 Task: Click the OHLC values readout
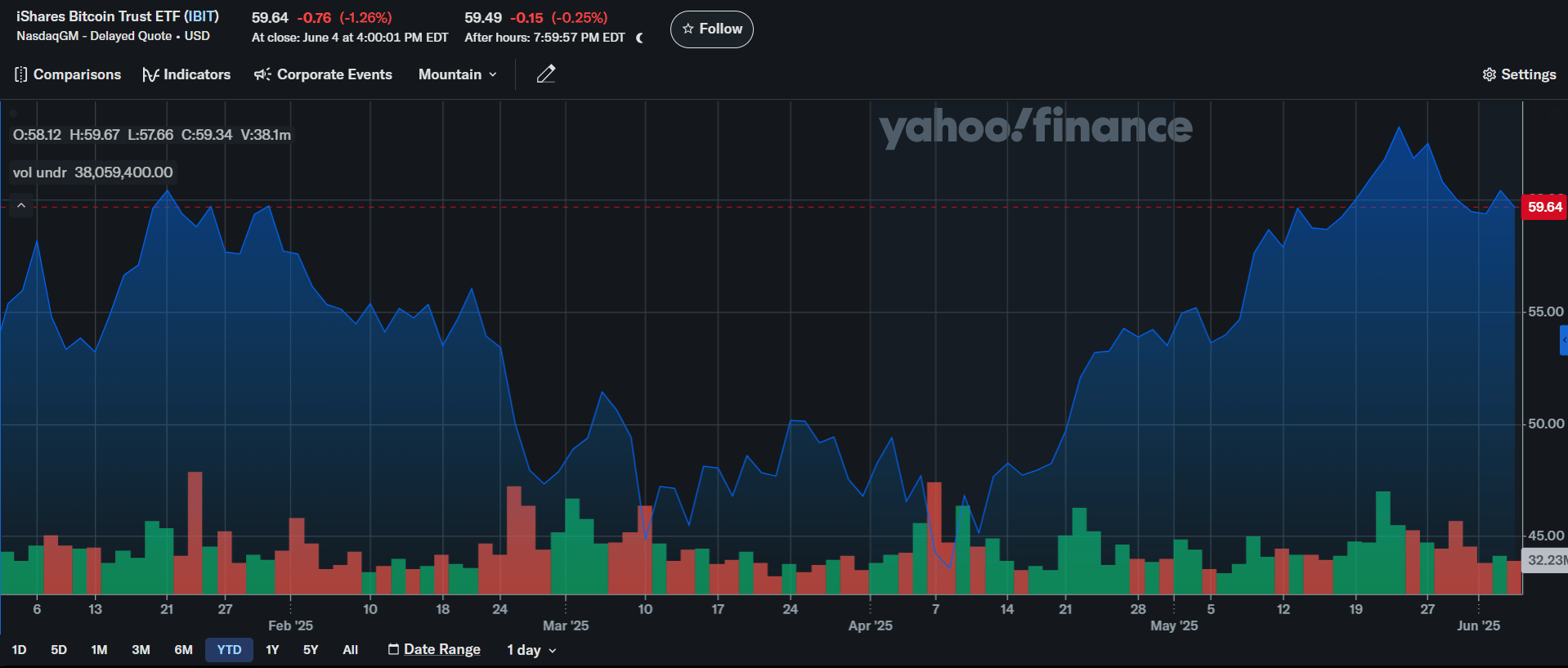click(x=151, y=135)
